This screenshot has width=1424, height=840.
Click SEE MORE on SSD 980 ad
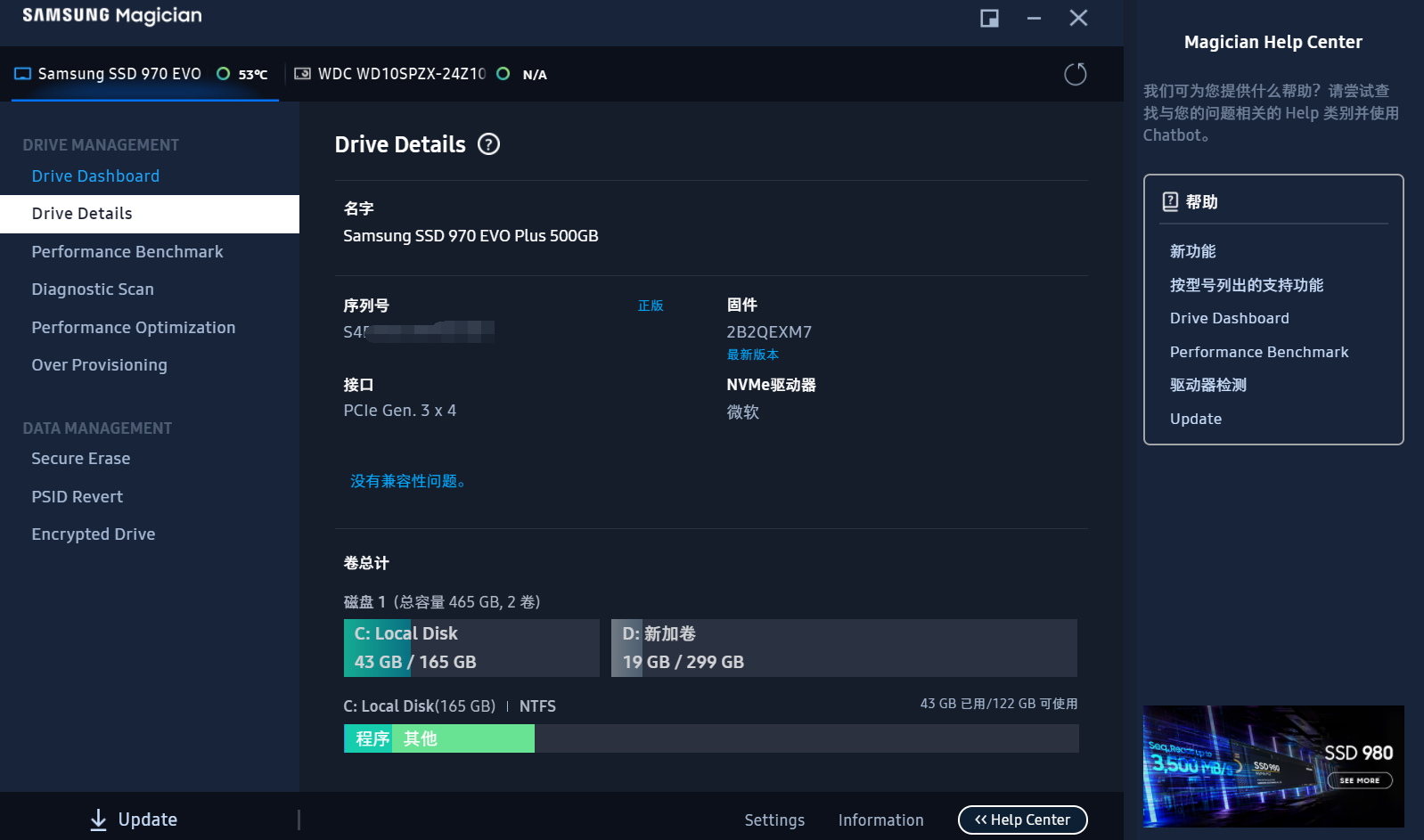click(x=1360, y=780)
